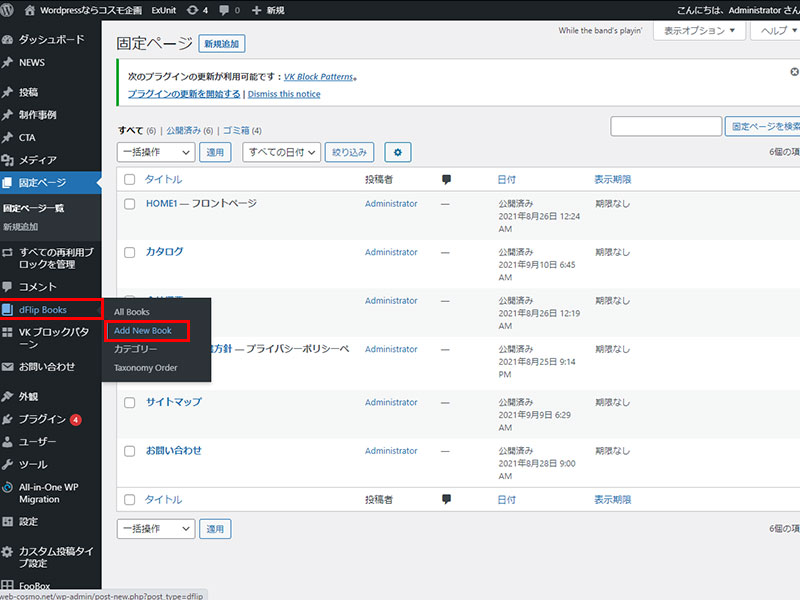The width and height of the screenshot is (800, 600).
Task: Open the updates icon in admin bar
Action: coord(191,10)
